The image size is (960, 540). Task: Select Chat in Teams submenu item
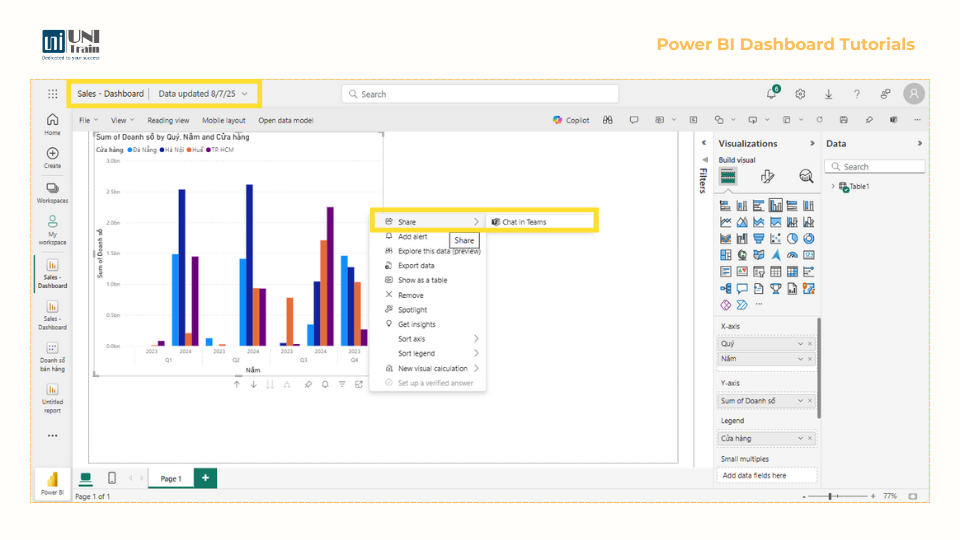coord(540,222)
